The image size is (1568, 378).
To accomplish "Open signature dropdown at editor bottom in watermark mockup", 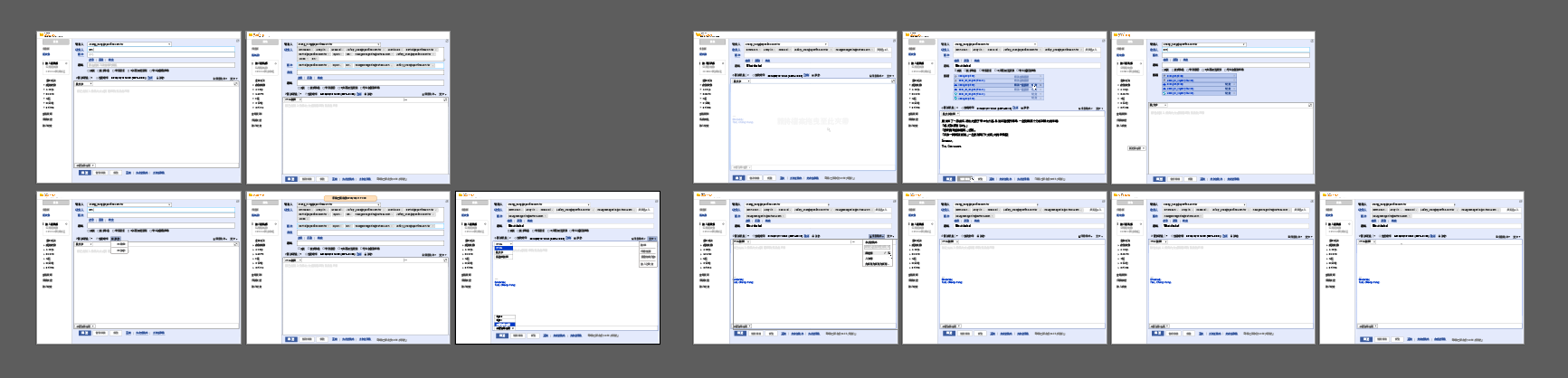I will click(741, 167).
